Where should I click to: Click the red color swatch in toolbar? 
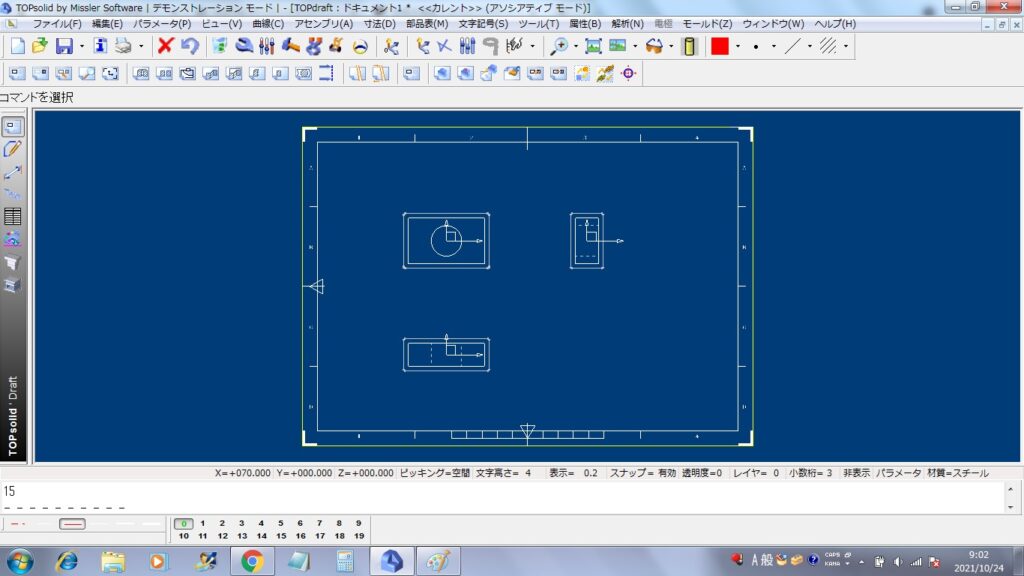pyautogui.click(x=720, y=46)
